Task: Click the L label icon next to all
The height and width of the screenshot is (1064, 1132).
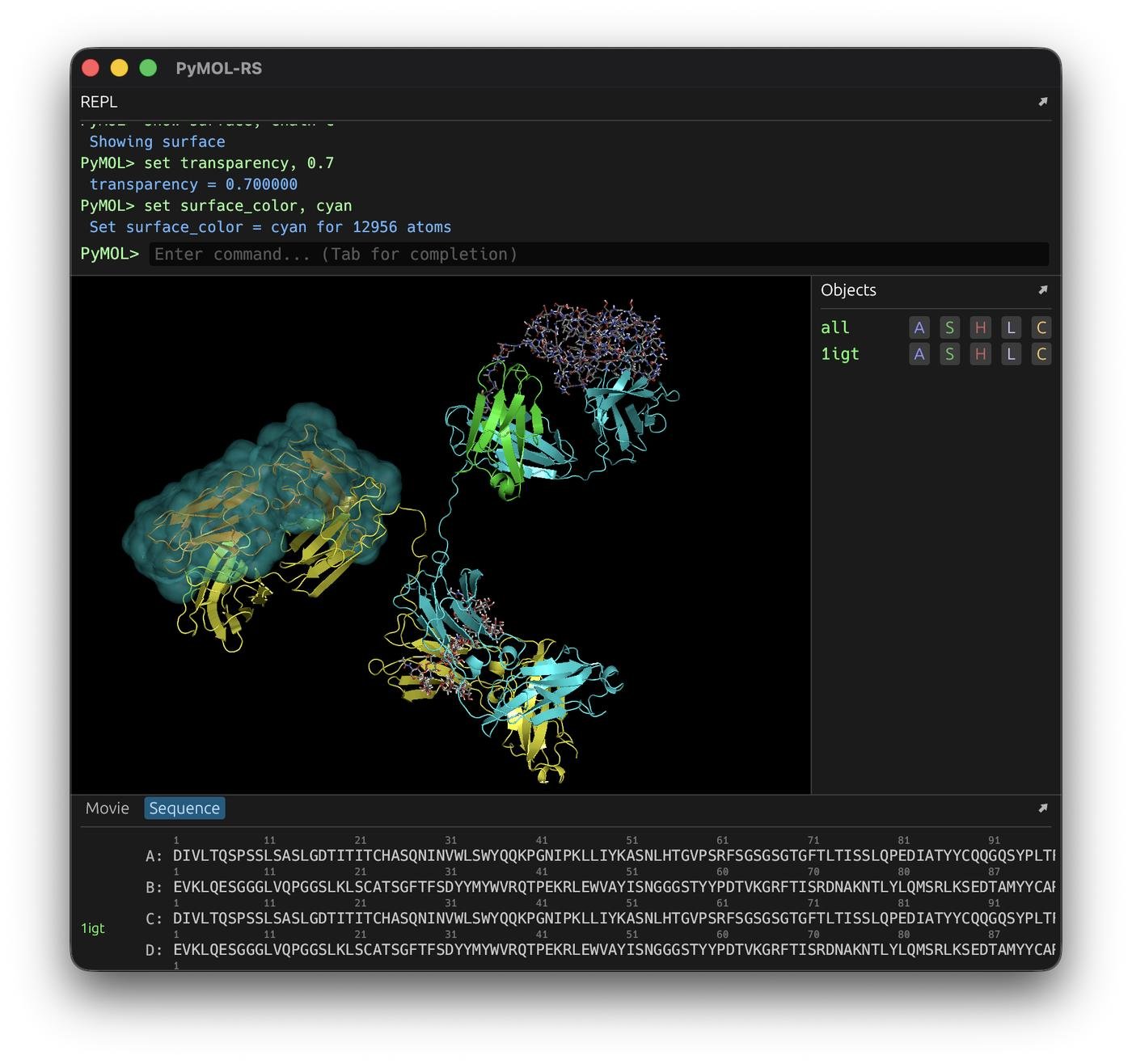Action: [x=1011, y=327]
